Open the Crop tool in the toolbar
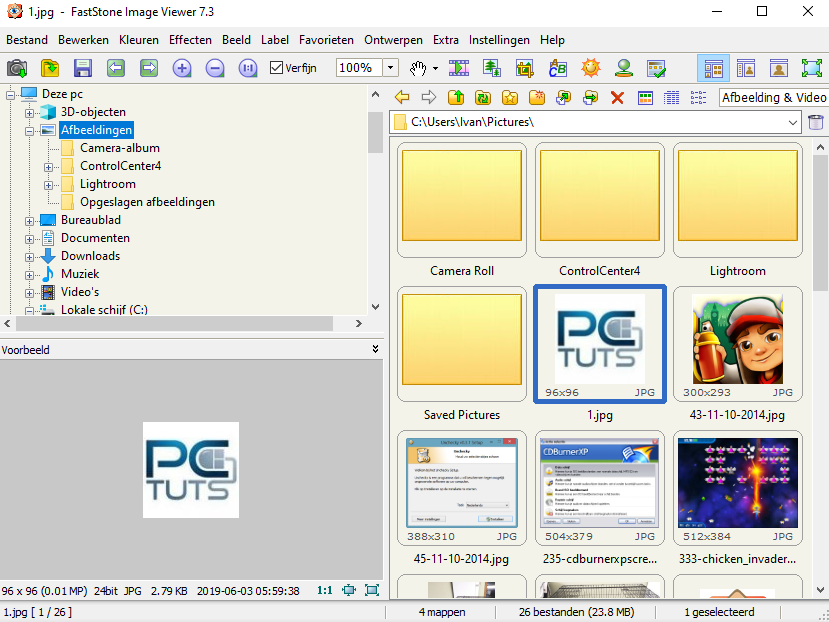 pyautogui.click(x=525, y=68)
